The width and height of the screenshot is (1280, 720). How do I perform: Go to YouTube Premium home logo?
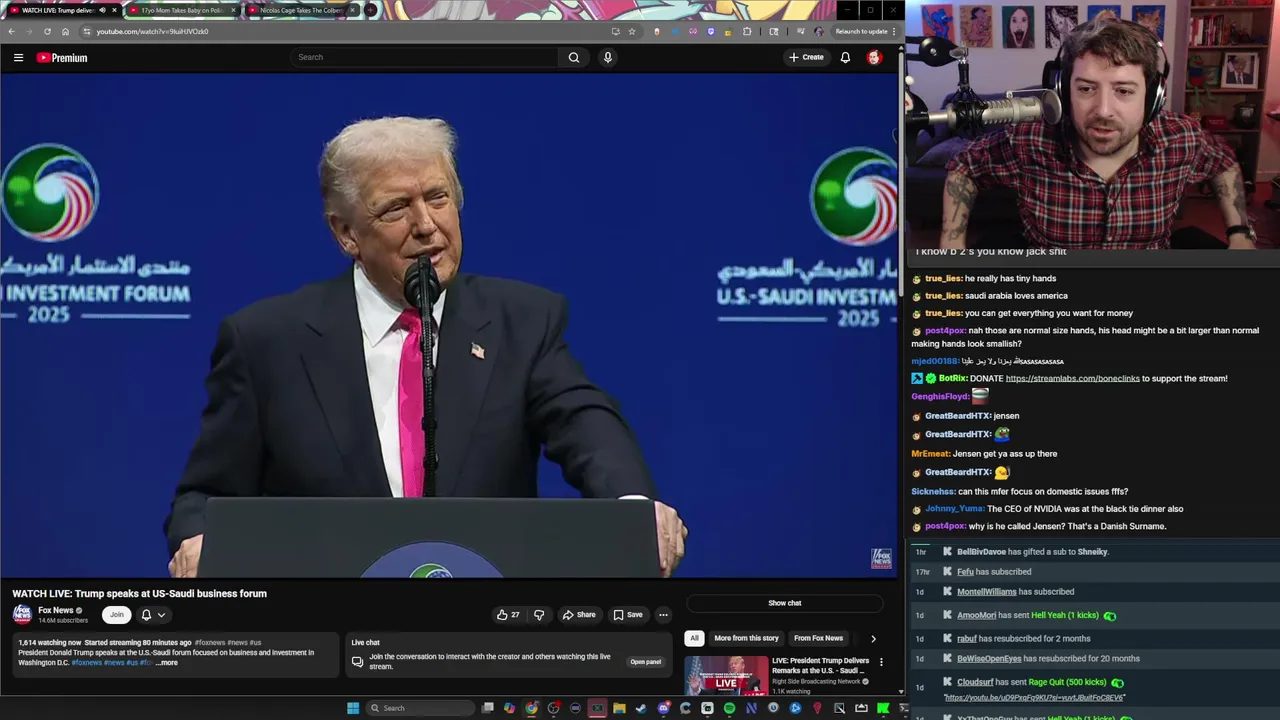click(x=62, y=58)
